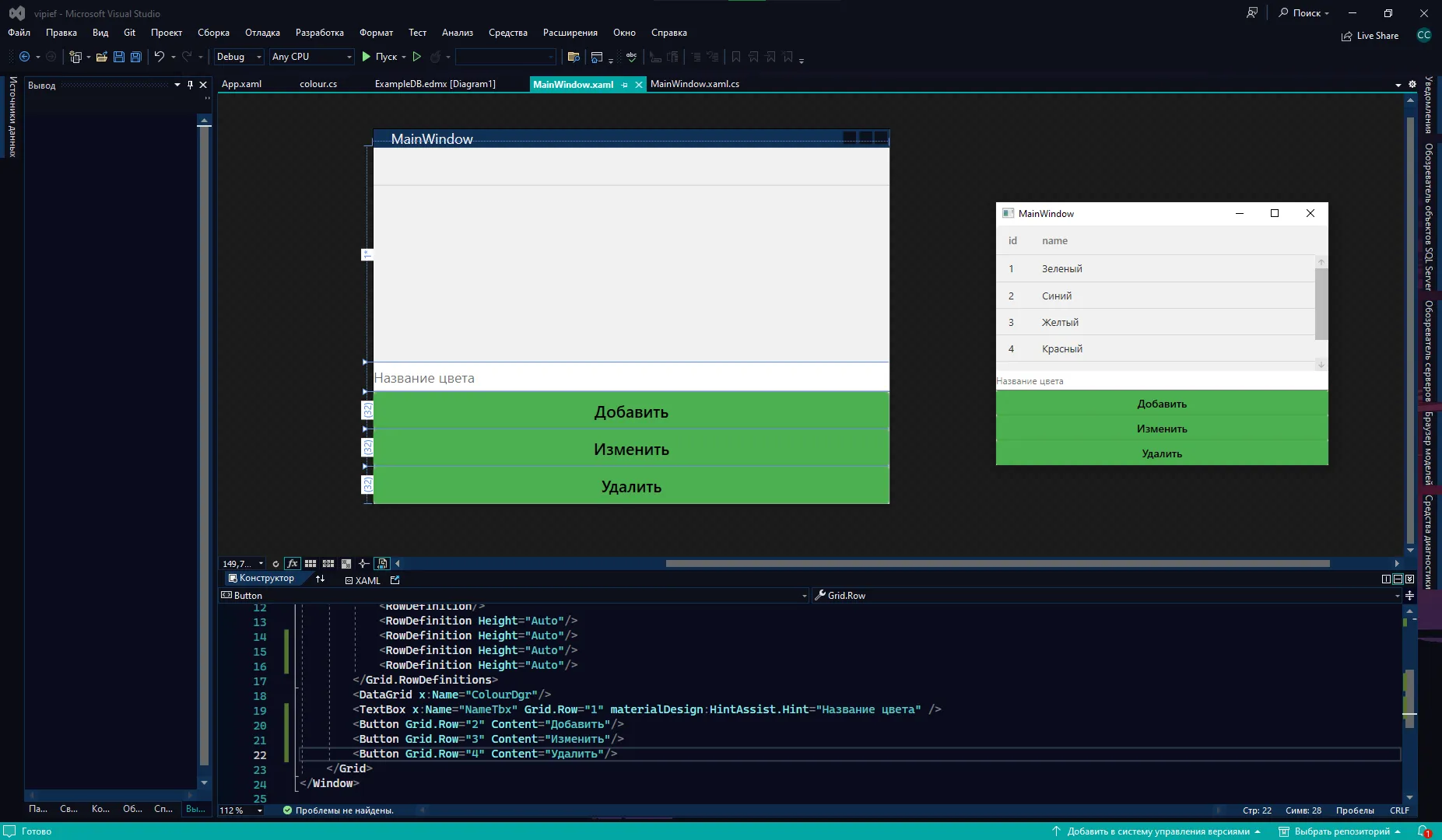Open the Отладка menu
The height and width of the screenshot is (840, 1442).
[x=262, y=33]
